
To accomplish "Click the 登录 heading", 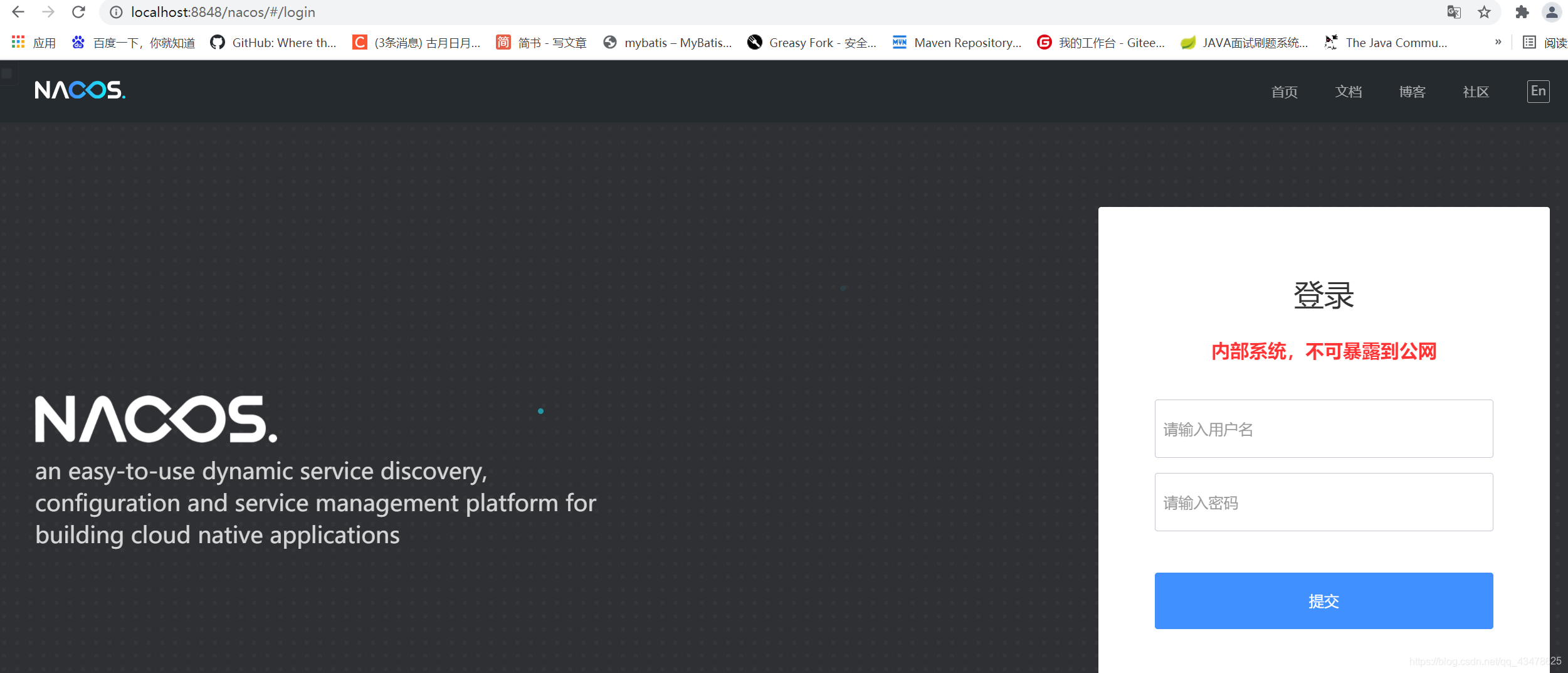I will 1323,295.
